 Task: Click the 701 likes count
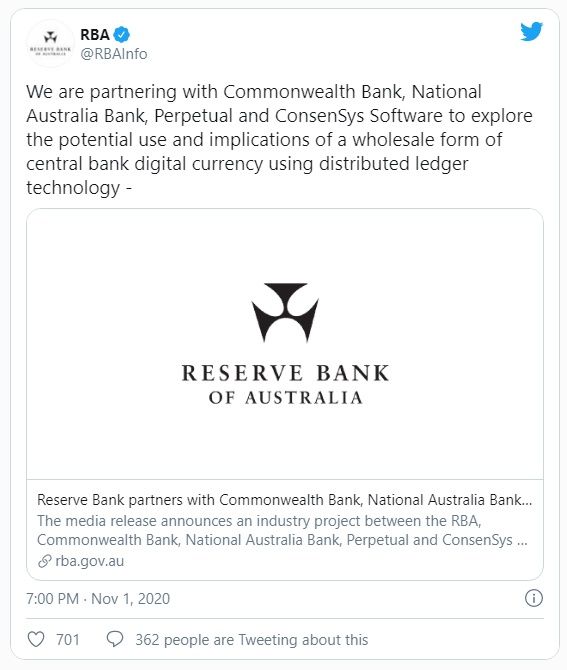(x=68, y=640)
